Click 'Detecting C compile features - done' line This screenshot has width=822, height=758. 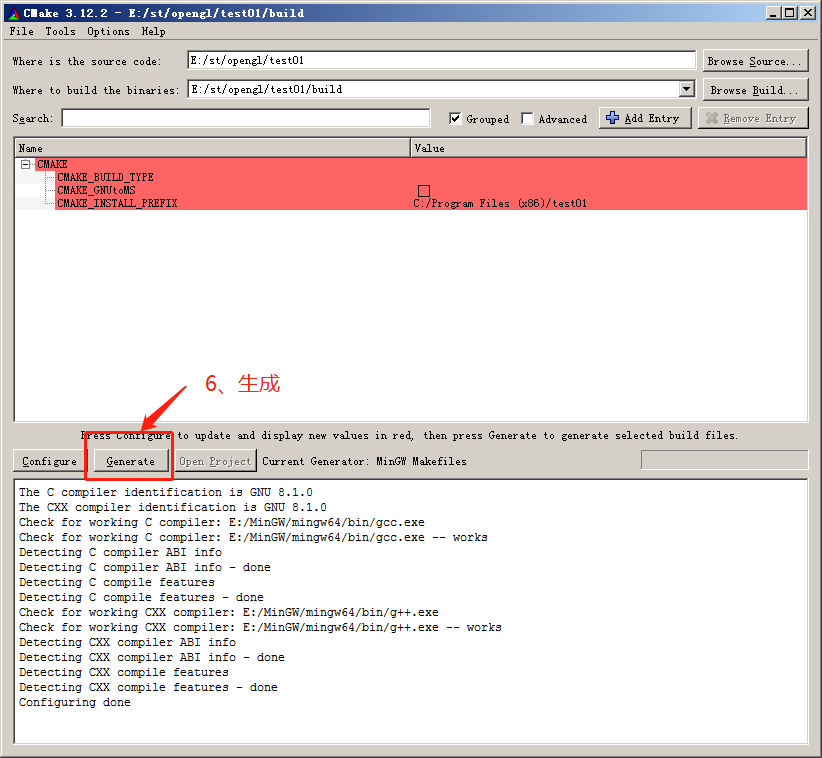coord(141,597)
